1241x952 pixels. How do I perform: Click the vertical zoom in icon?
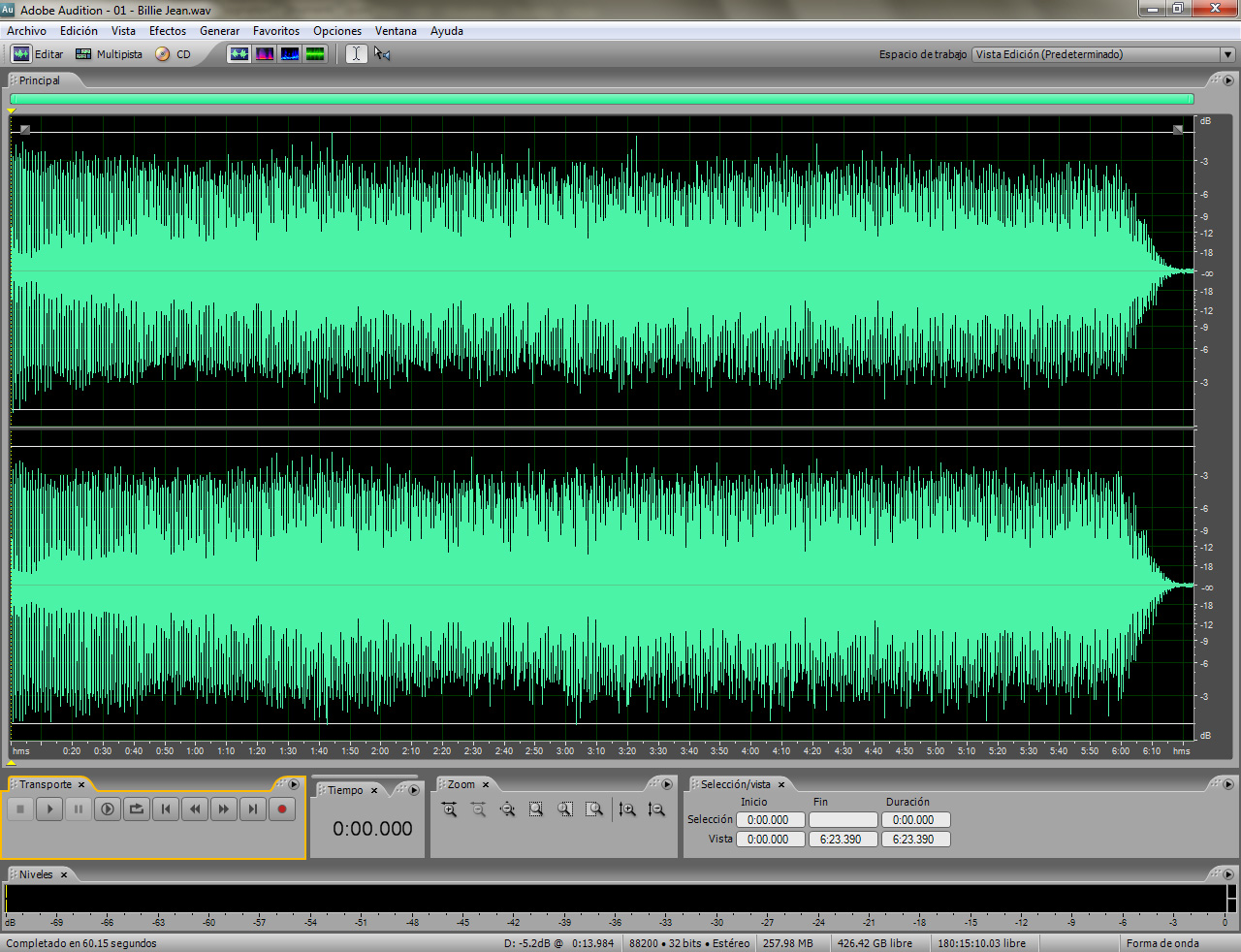click(627, 809)
